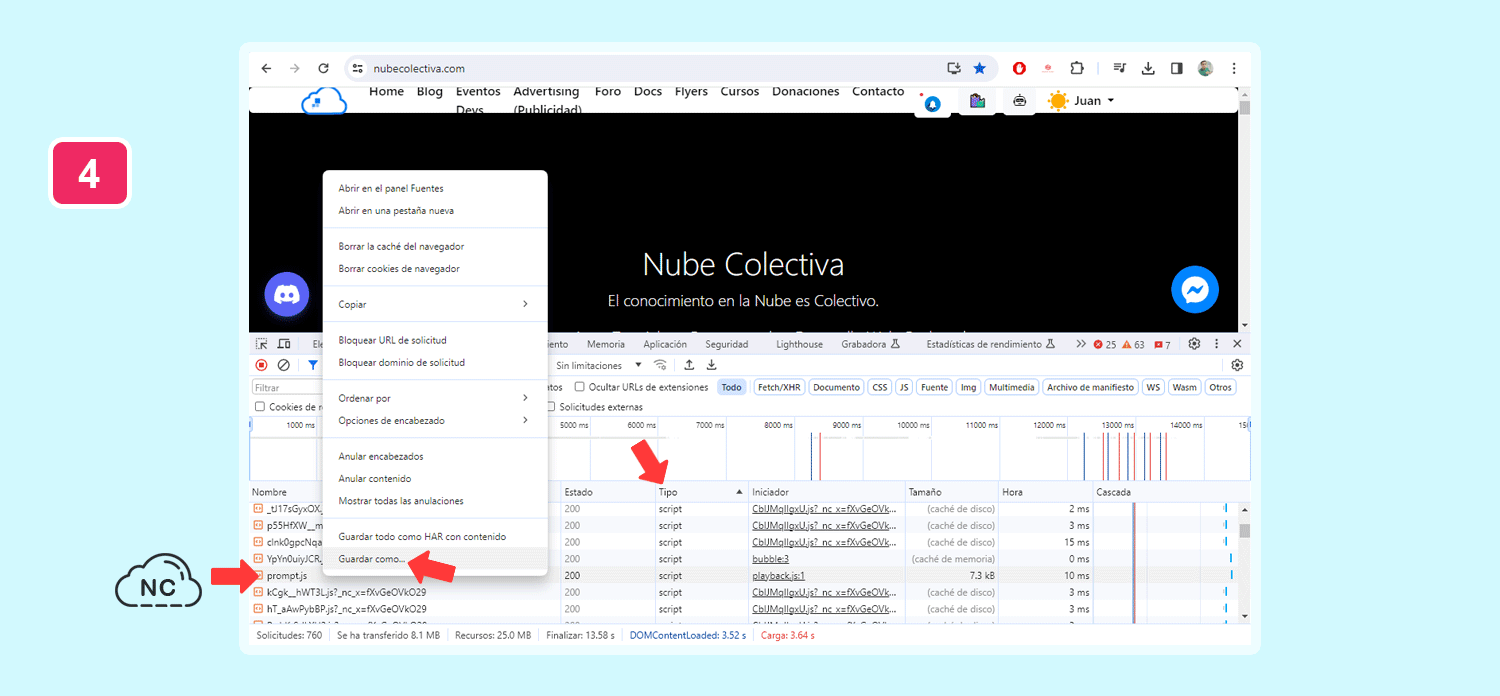The width and height of the screenshot is (1500, 696).
Task: Open the Messenger chat bubble icon
Action: click(1195, 290)
